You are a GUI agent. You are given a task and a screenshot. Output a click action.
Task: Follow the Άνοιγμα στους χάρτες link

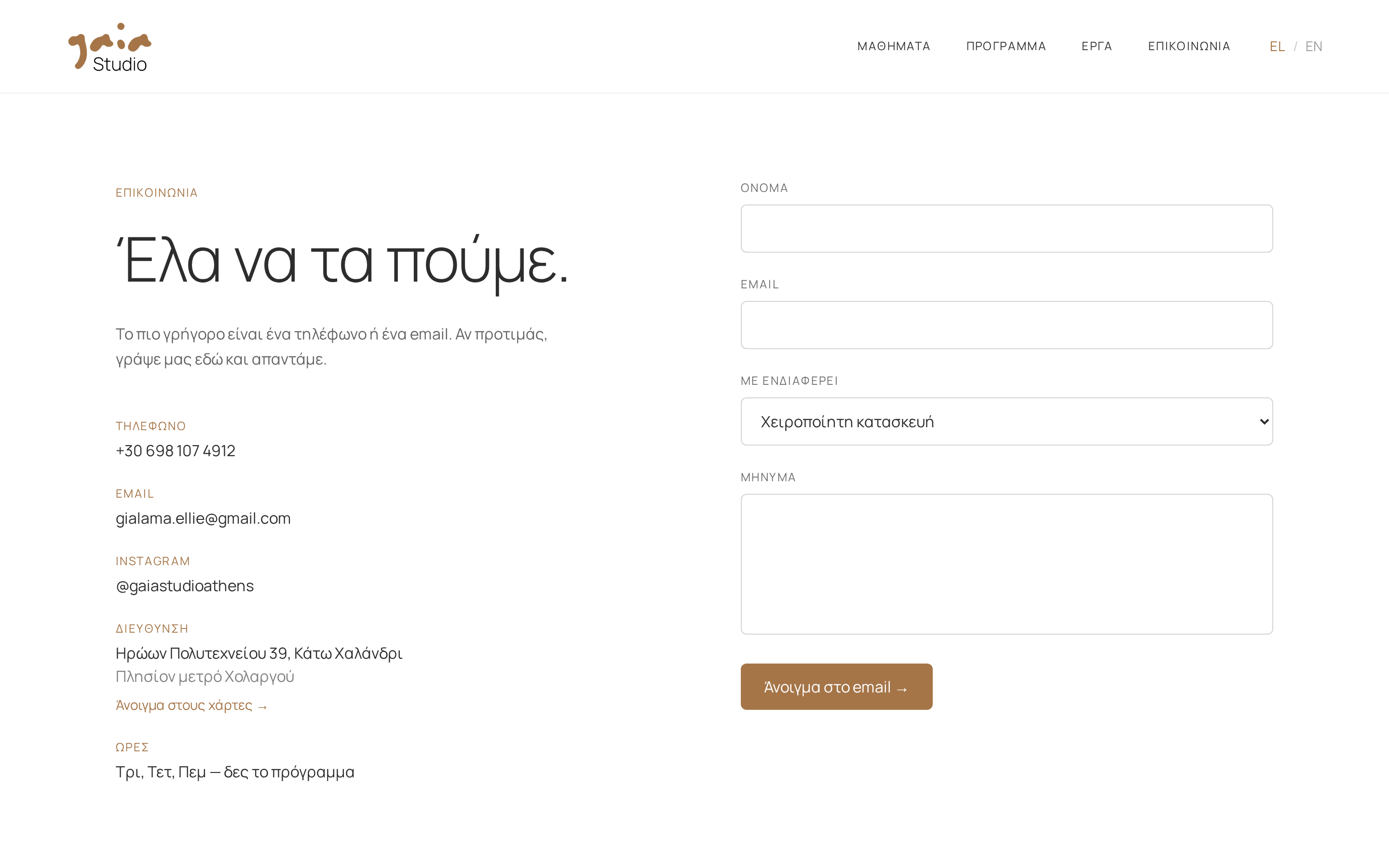(191, 705)
